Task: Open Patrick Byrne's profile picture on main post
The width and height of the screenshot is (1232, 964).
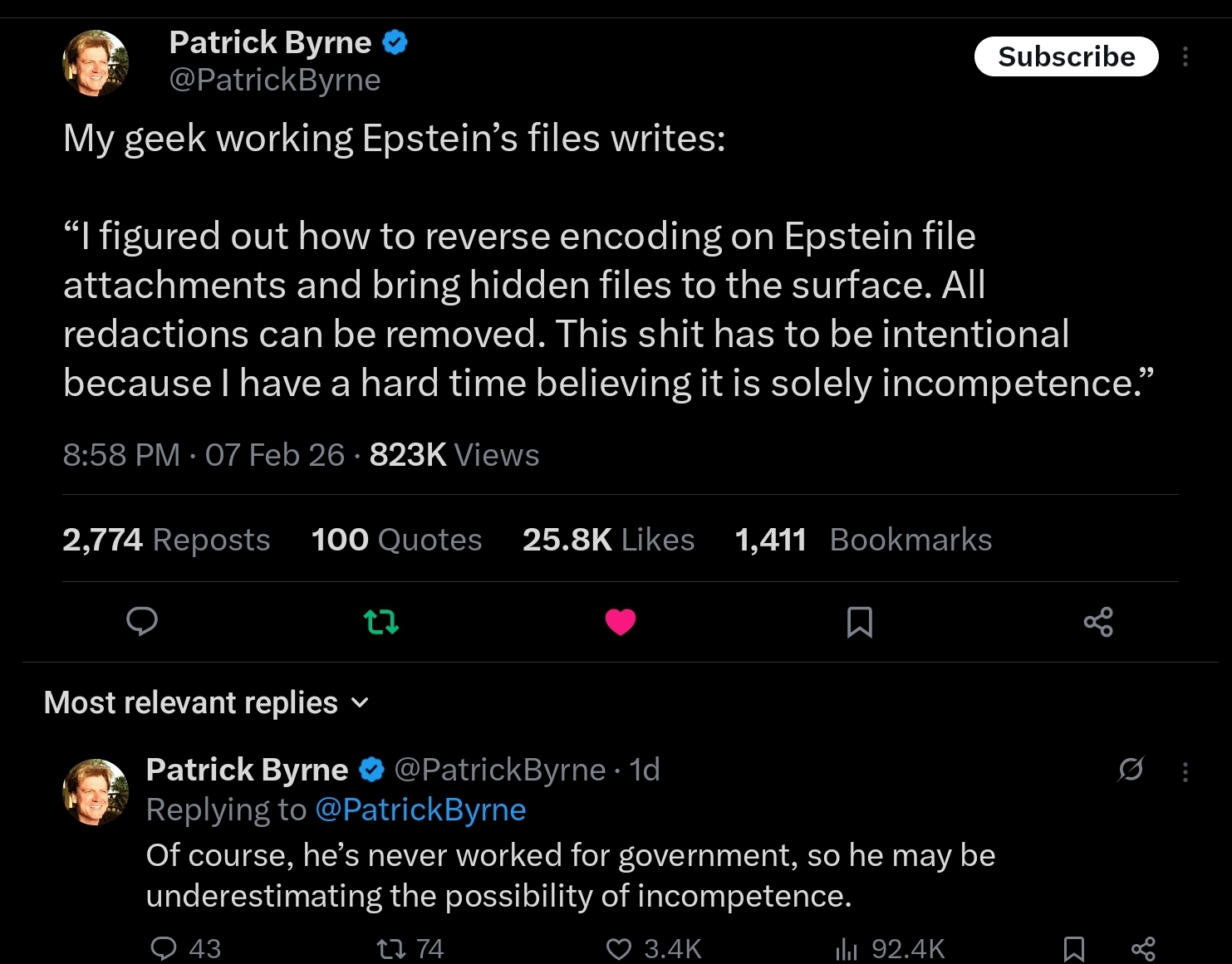Action: [x=96, y=62]
